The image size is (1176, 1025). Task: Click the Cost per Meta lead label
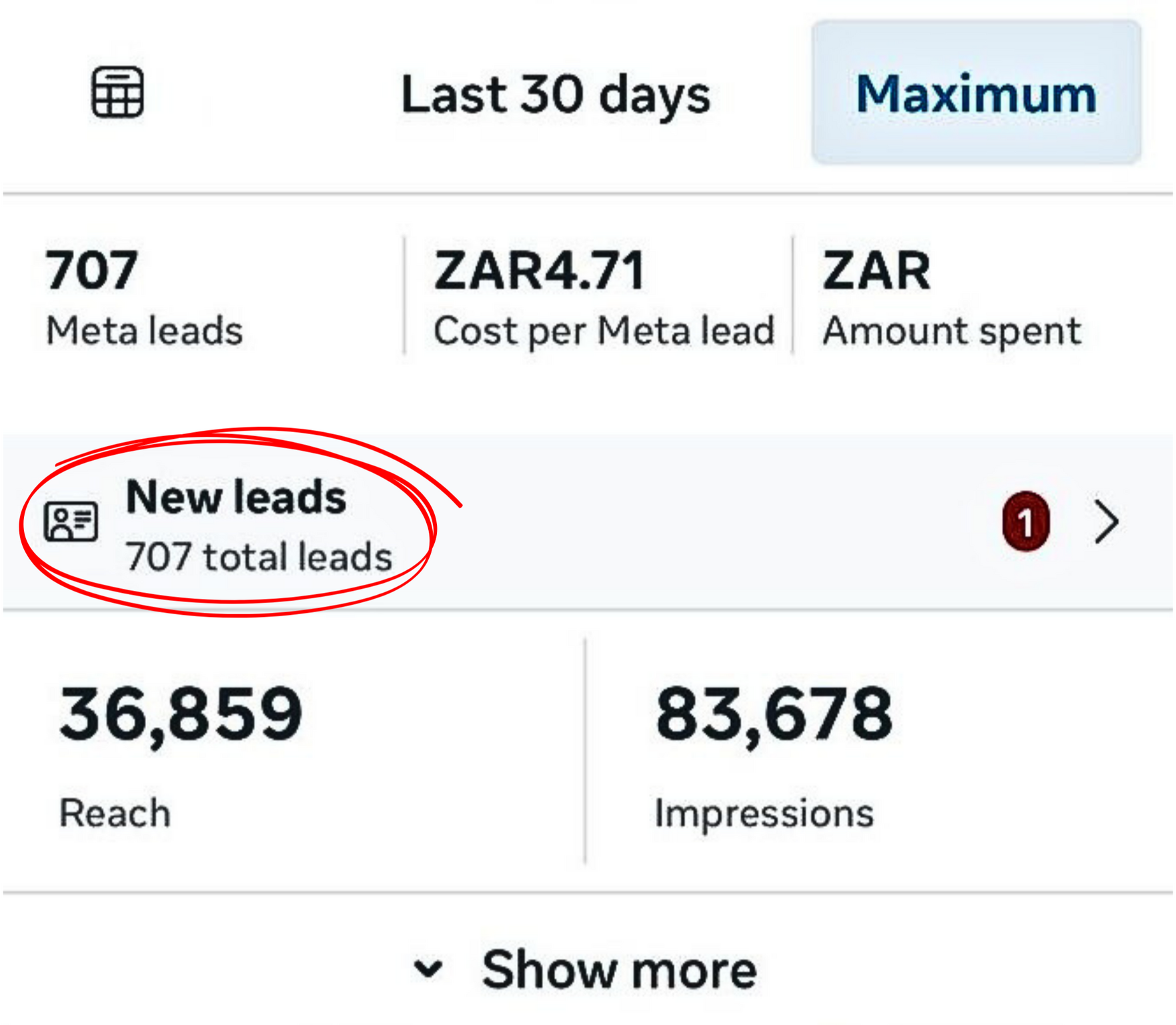pyautogui.click(x=604, y=331)
